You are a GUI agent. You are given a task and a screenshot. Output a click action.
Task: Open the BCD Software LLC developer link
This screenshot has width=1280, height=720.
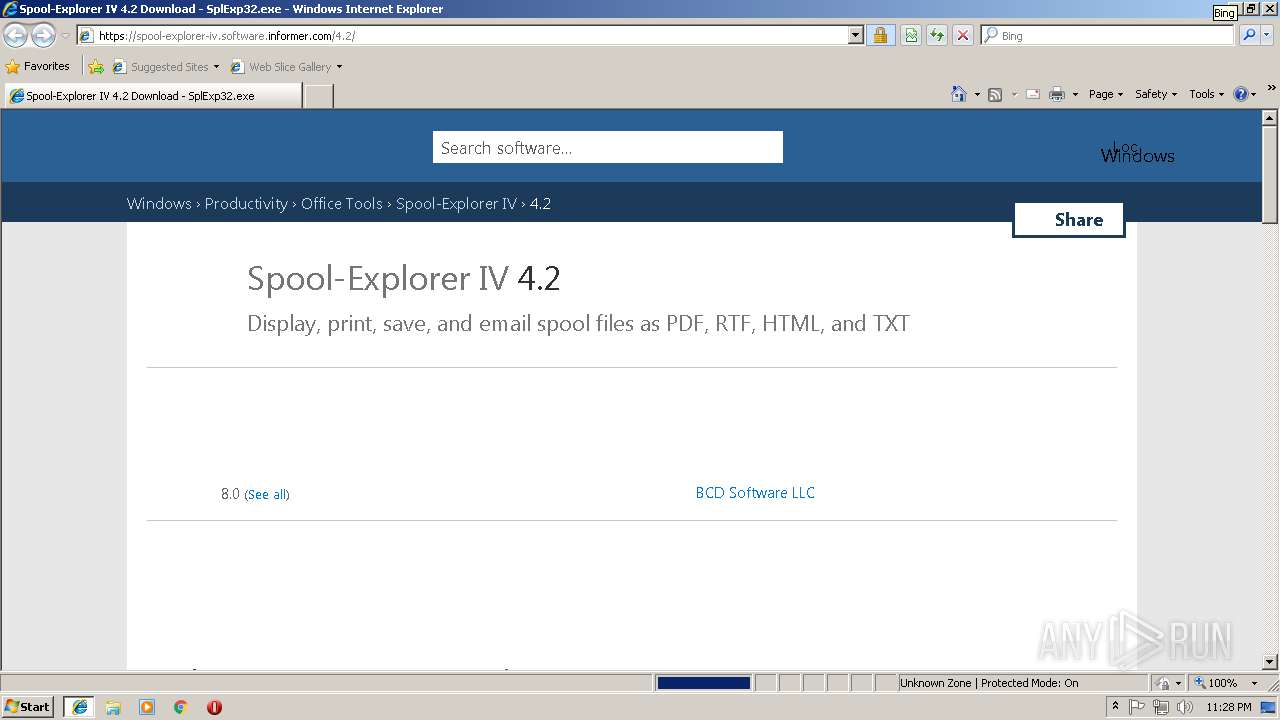(755, 492)
